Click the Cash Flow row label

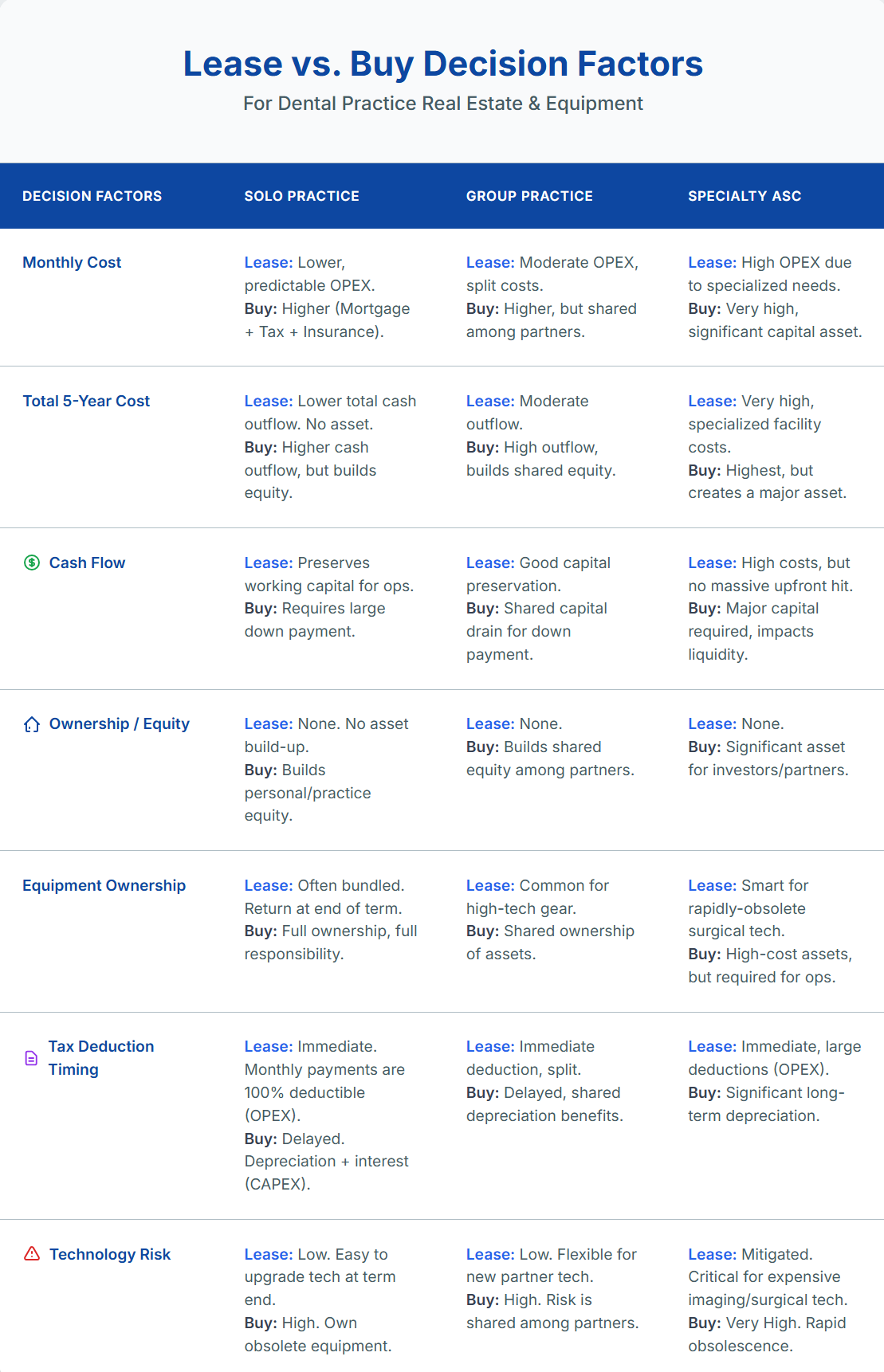(x=87, y=563)
